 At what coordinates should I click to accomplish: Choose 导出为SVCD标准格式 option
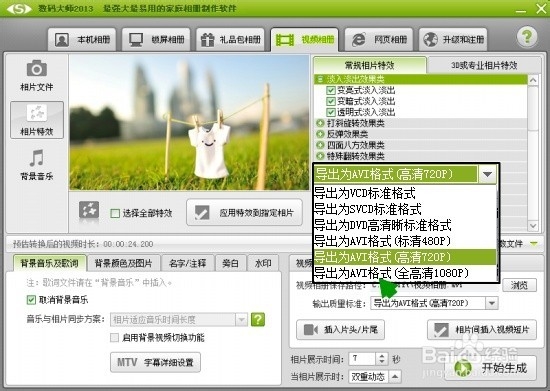point(405,209)
